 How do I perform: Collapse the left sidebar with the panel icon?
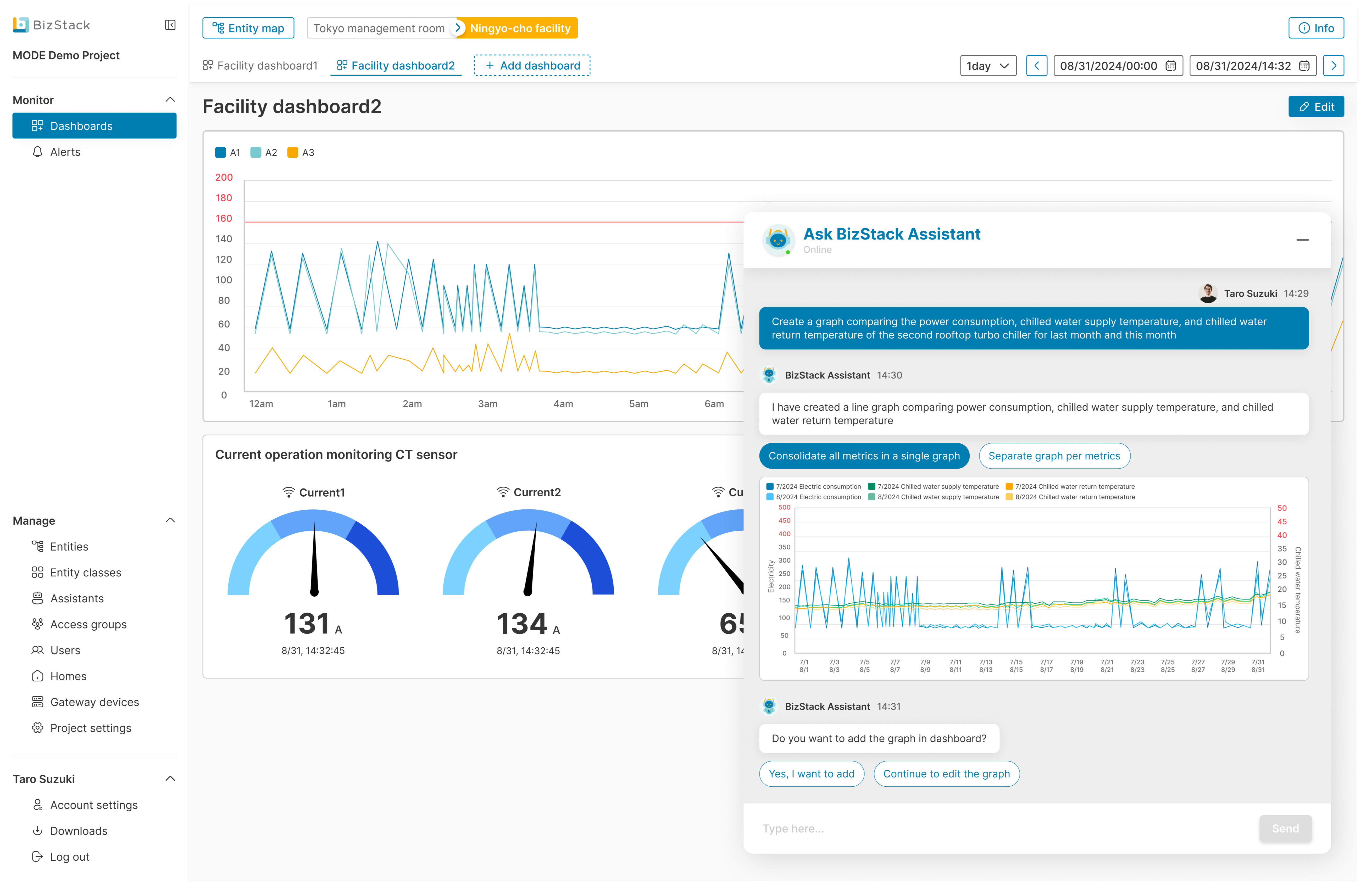point(170,25)
